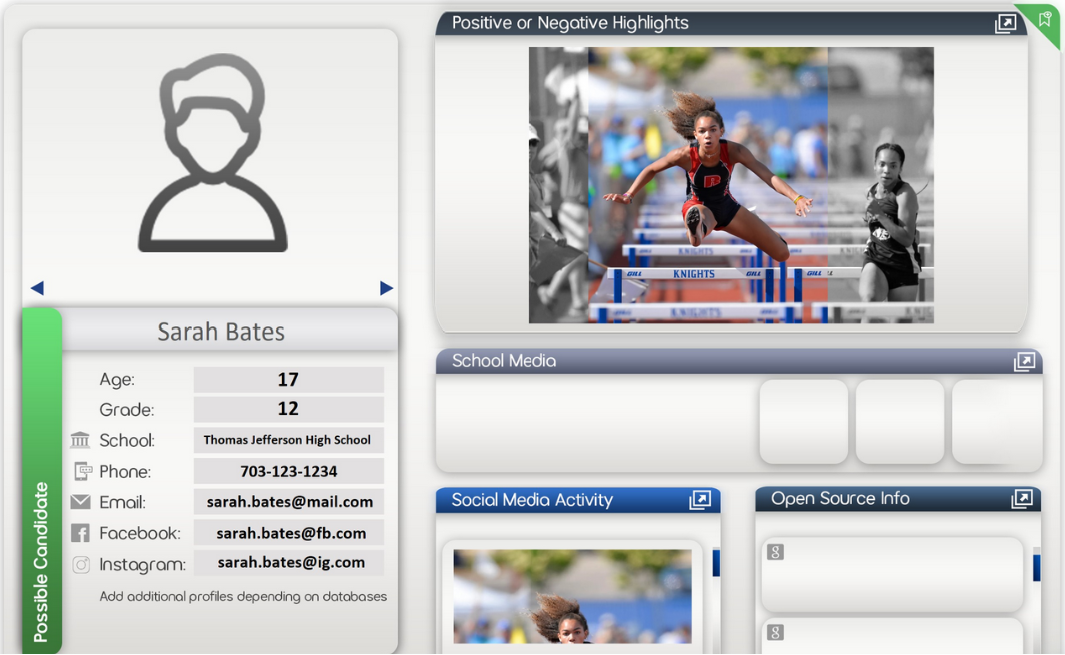Click the "Facebook:" label

(140, 533)
